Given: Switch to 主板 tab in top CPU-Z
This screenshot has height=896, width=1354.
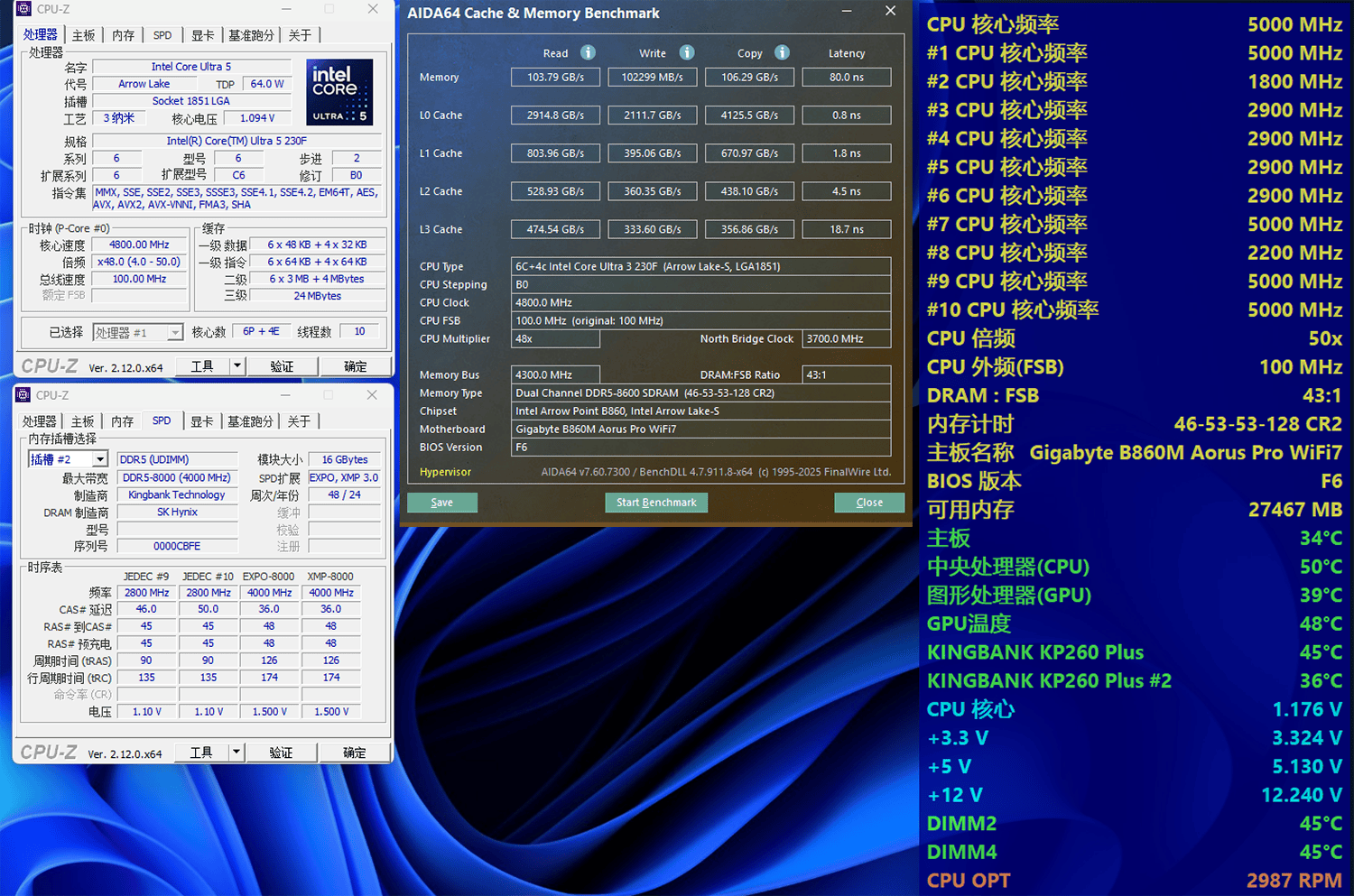Looking at the screenshot, I should (83, 35).
